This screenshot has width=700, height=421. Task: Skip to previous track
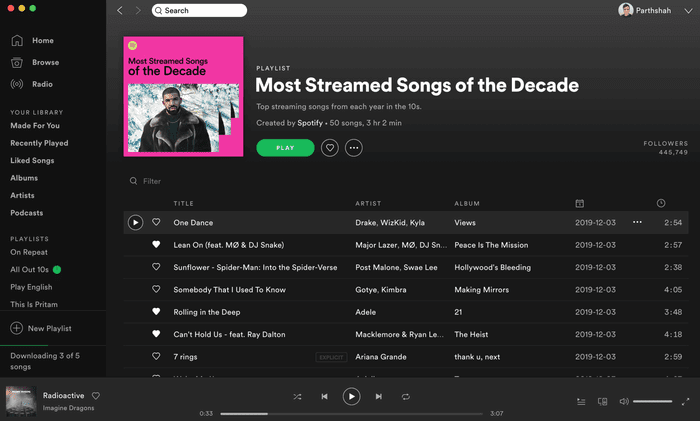pos(325,396)
